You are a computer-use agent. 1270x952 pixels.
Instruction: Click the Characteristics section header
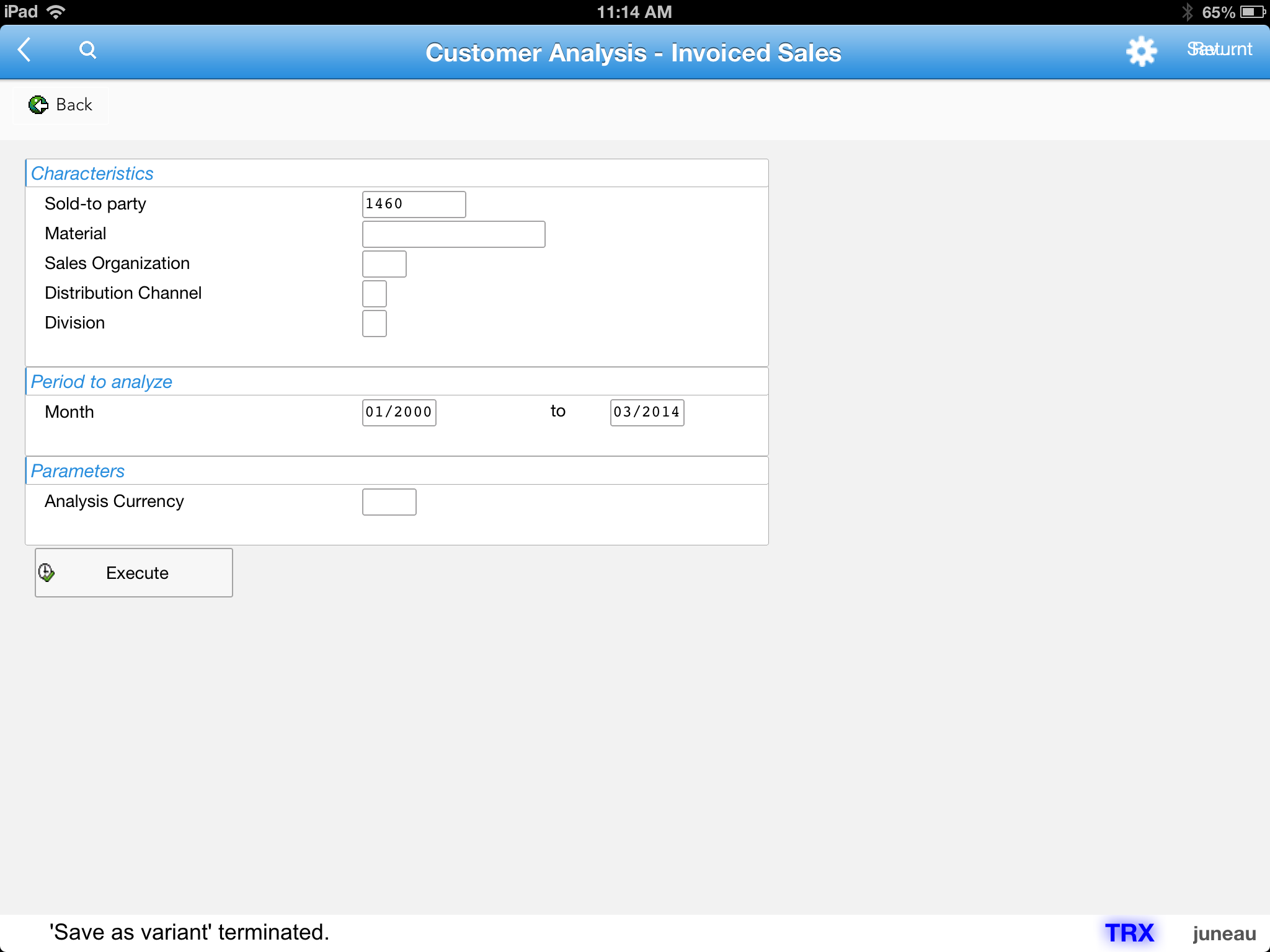[x=92, y=174]
